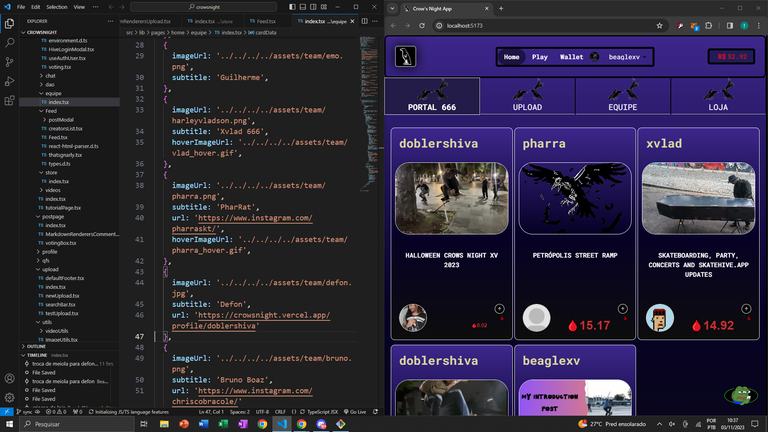Open the Windows Start menu

pos(9,424)
